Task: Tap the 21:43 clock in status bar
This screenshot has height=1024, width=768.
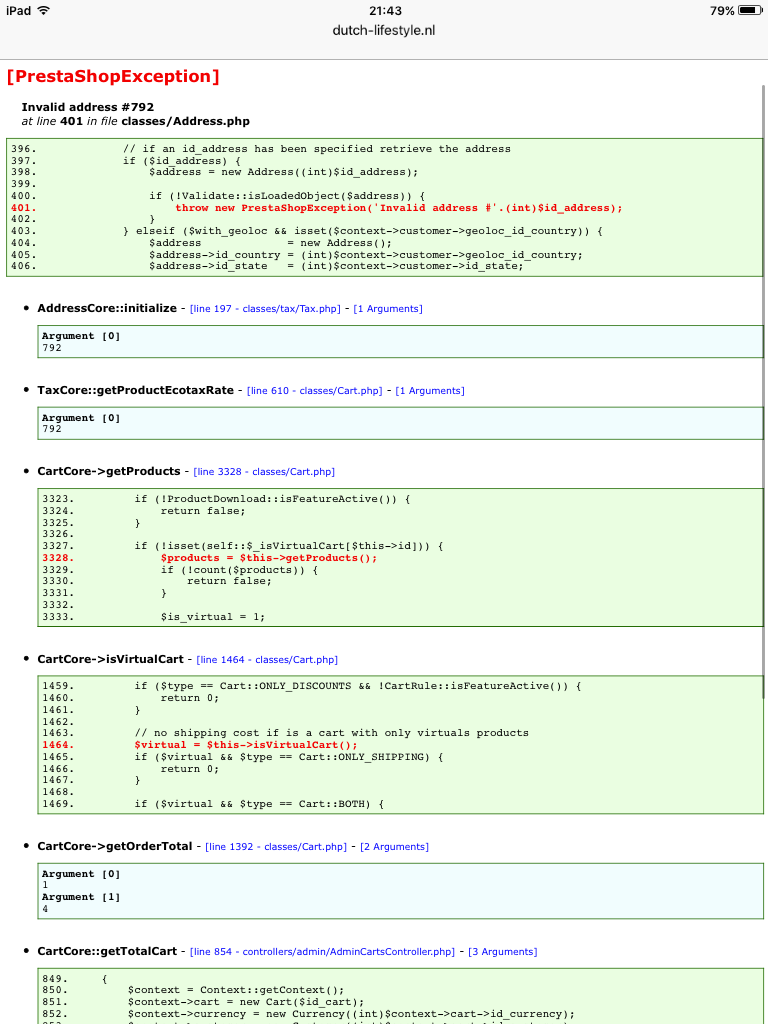Action: click(385, 10)
